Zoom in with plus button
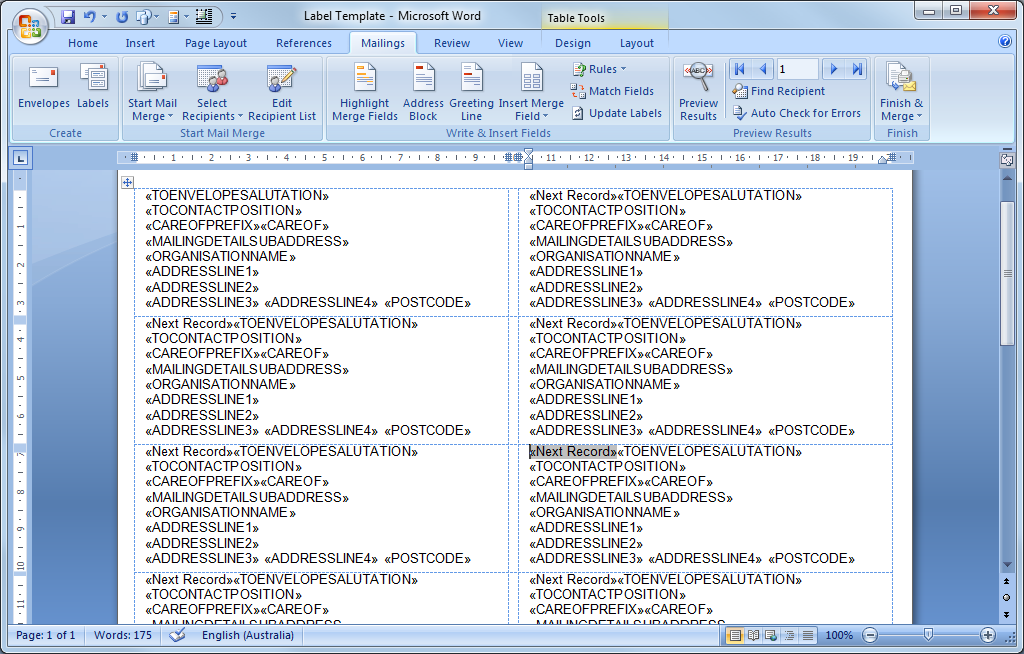Viewport: 1024px width, 654px height. (x=987, y=635)
